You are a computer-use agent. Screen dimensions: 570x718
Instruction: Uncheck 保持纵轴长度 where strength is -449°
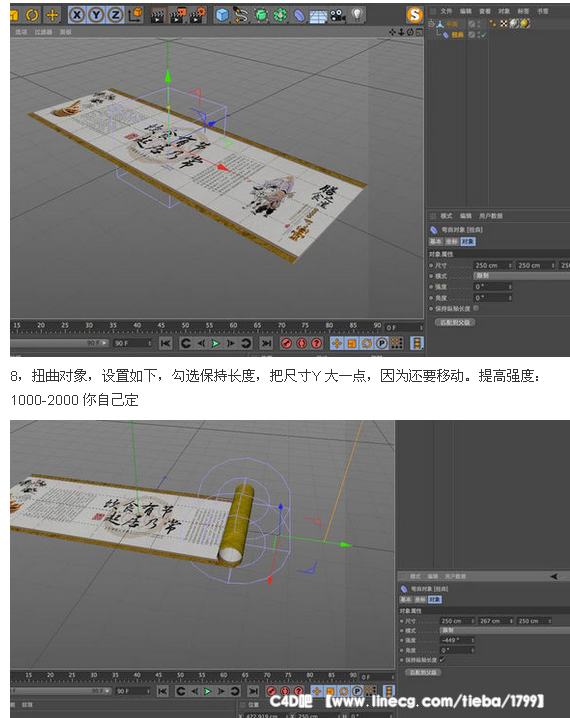click(x=441, y=659)
